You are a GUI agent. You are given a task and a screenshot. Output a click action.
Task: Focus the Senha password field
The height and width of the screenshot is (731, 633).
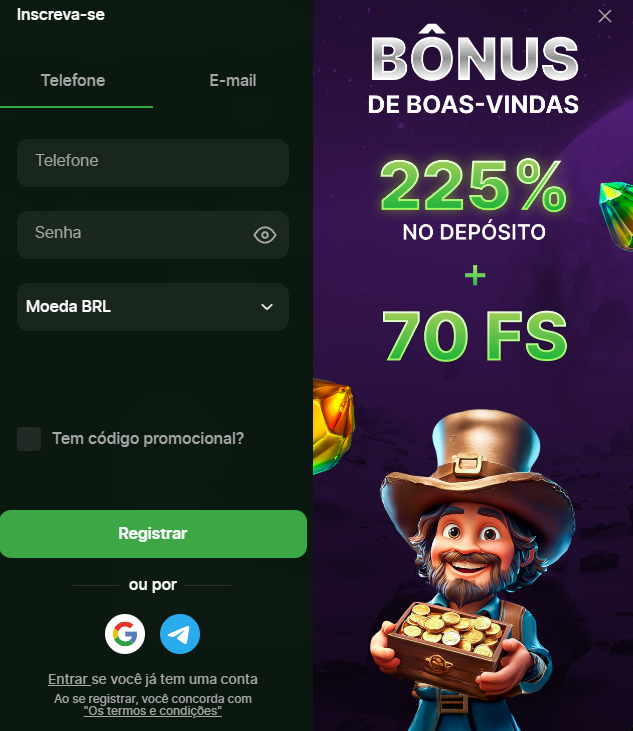click(x=153, y=235)
